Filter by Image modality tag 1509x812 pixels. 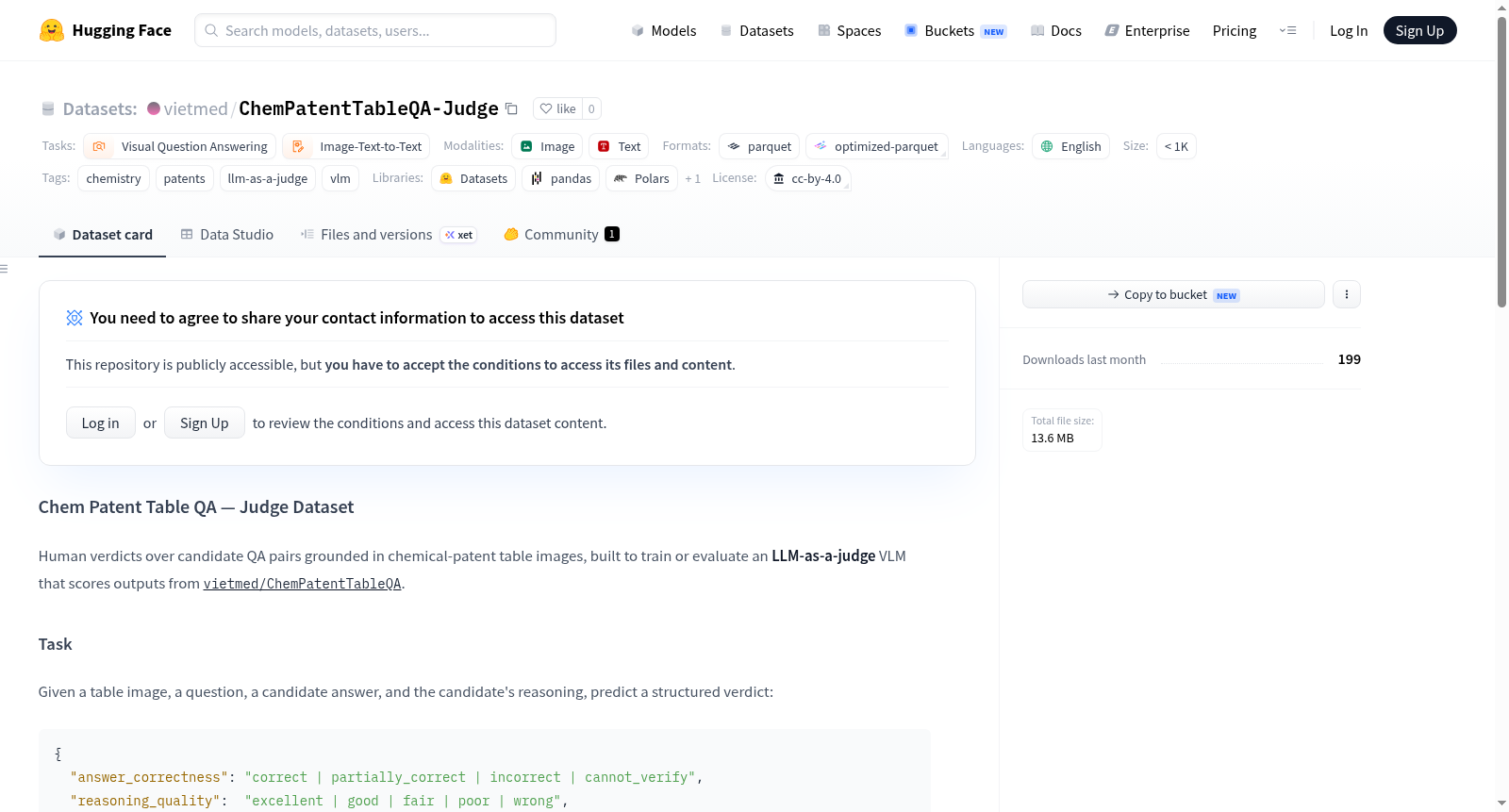click(547, 146)
